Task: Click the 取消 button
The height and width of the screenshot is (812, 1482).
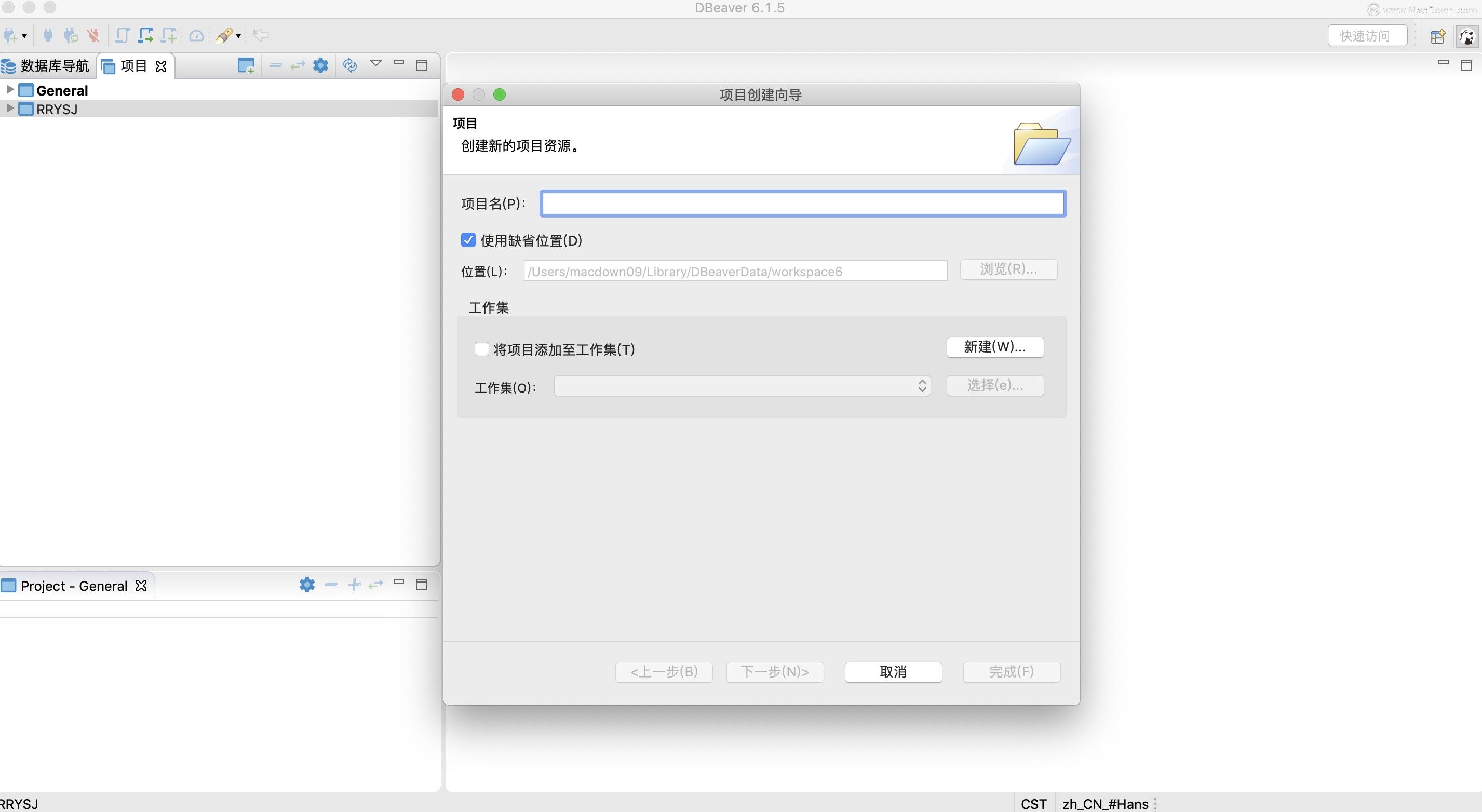Action: (x=893, y=672)
